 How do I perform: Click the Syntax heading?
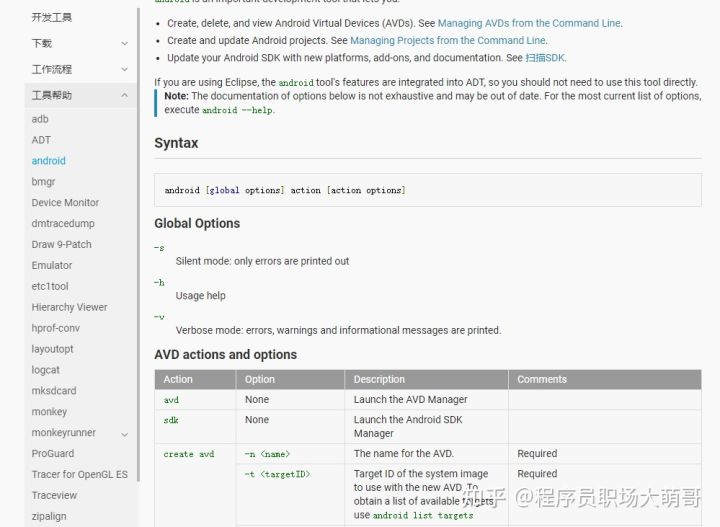point(176,143)
